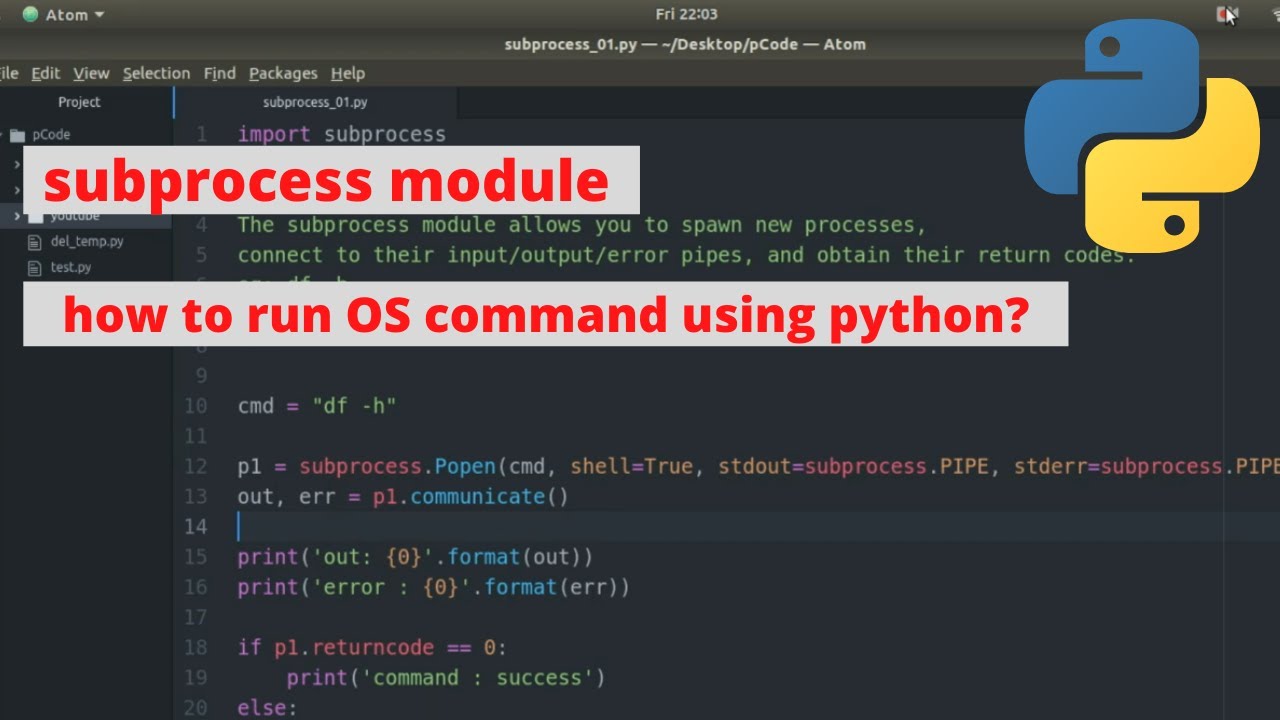Expand the youtube folder chevron

tap(16, 216)
